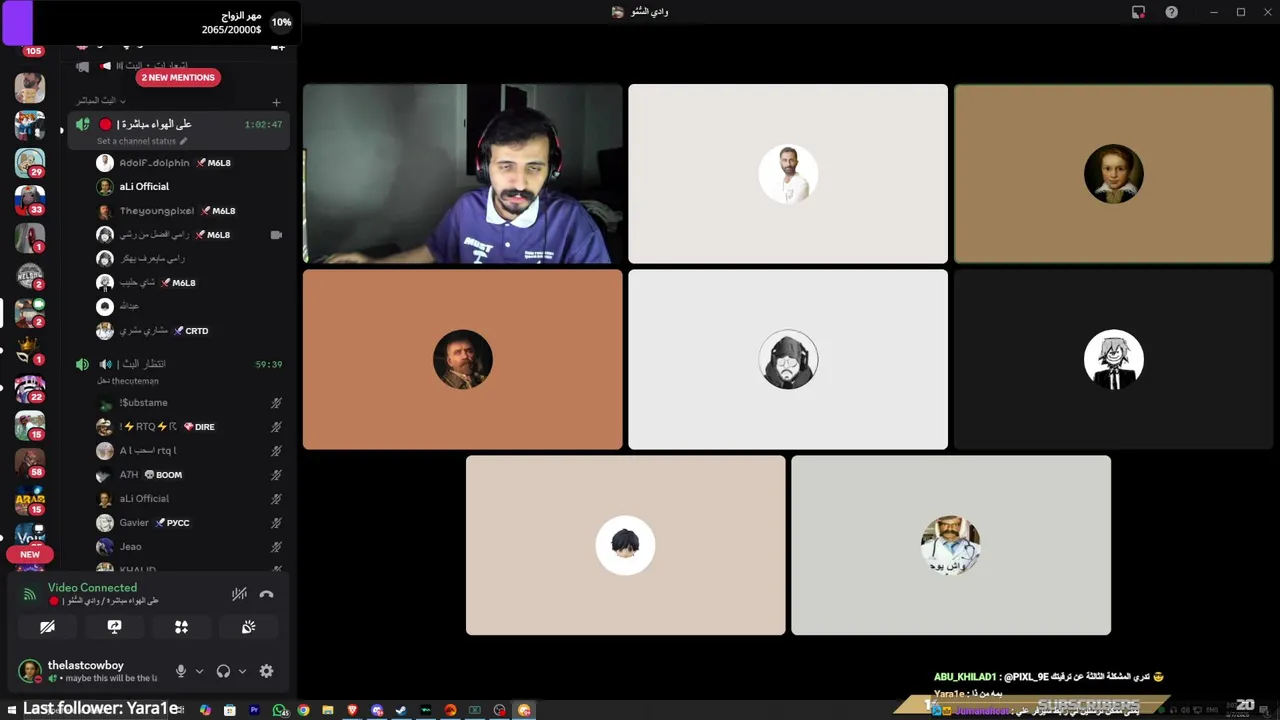The image size is (1280, 720).
Task: Focus the orange tile with bearded avatar
Action: coord(463,360)
